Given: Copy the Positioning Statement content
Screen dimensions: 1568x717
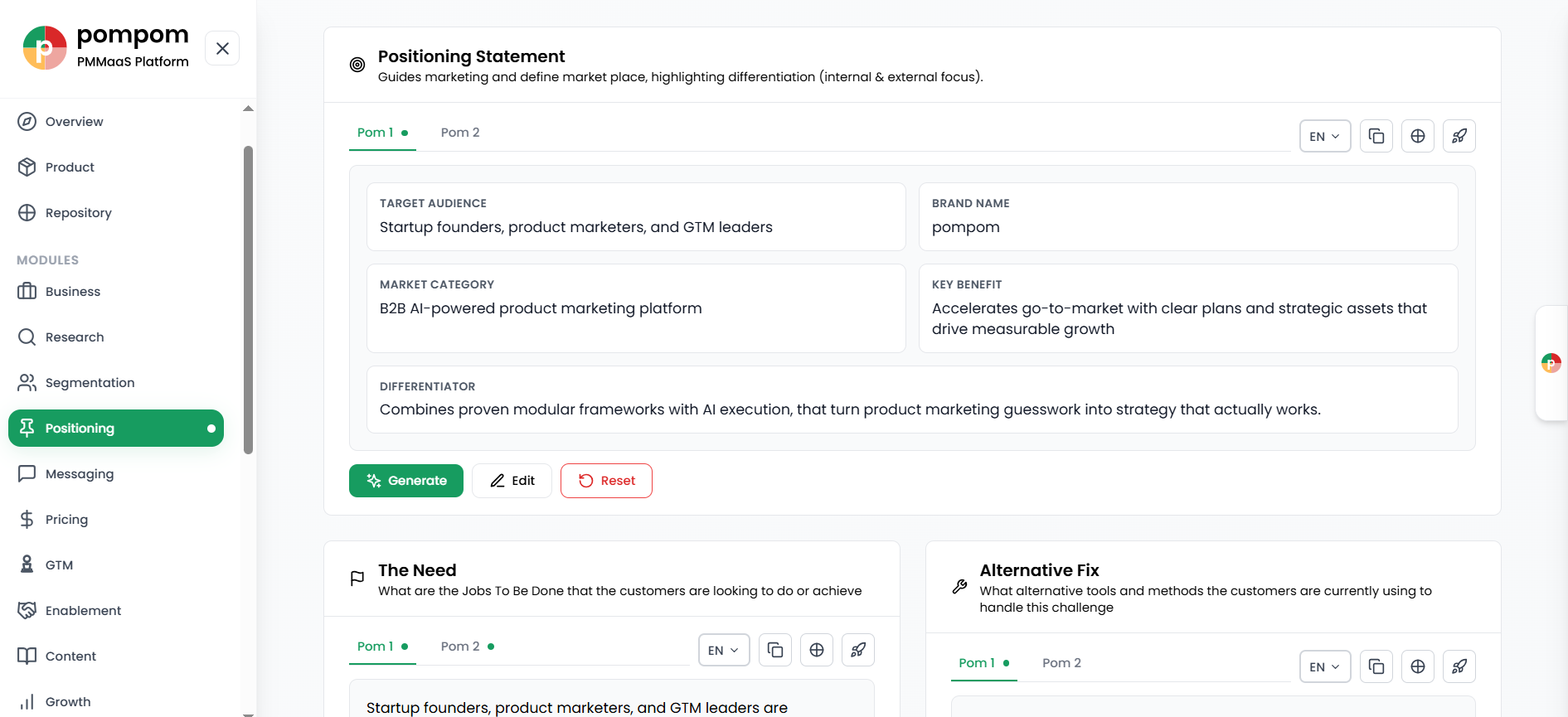Looking at the screenshot, I should (1376, 136).
